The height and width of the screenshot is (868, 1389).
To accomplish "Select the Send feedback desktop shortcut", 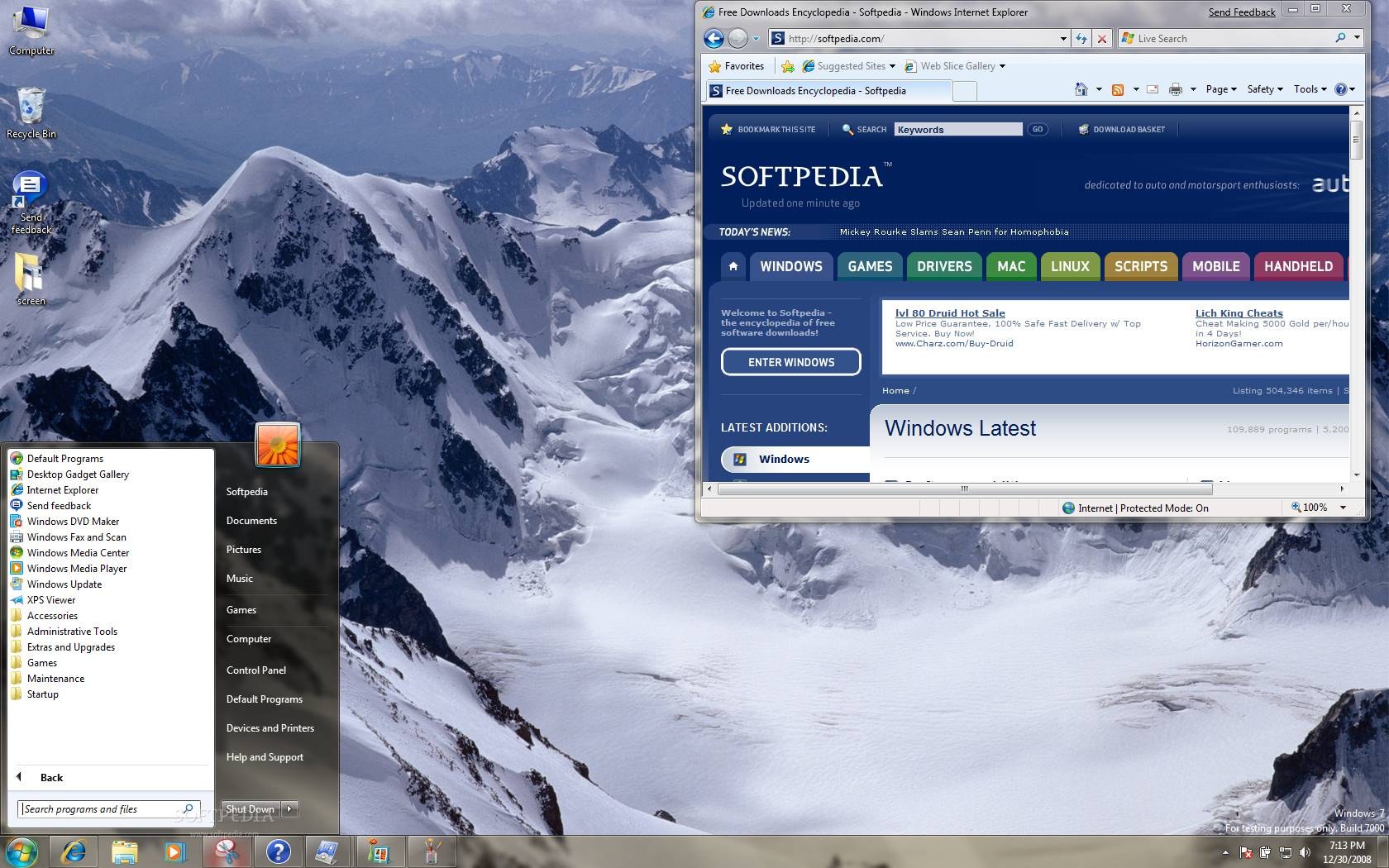I will 31,203.
